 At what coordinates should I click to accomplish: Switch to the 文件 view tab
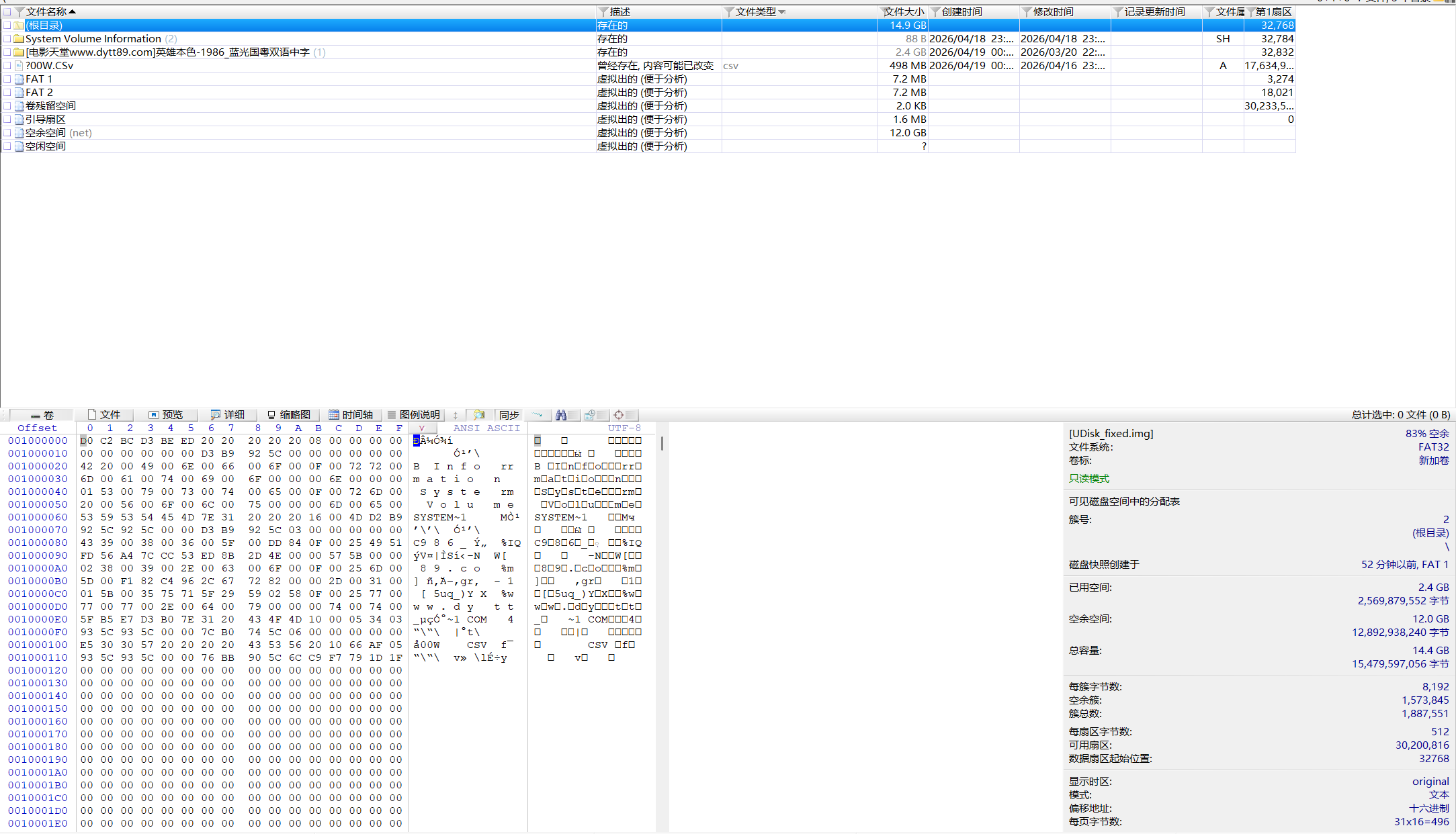(x=104, y=415)
